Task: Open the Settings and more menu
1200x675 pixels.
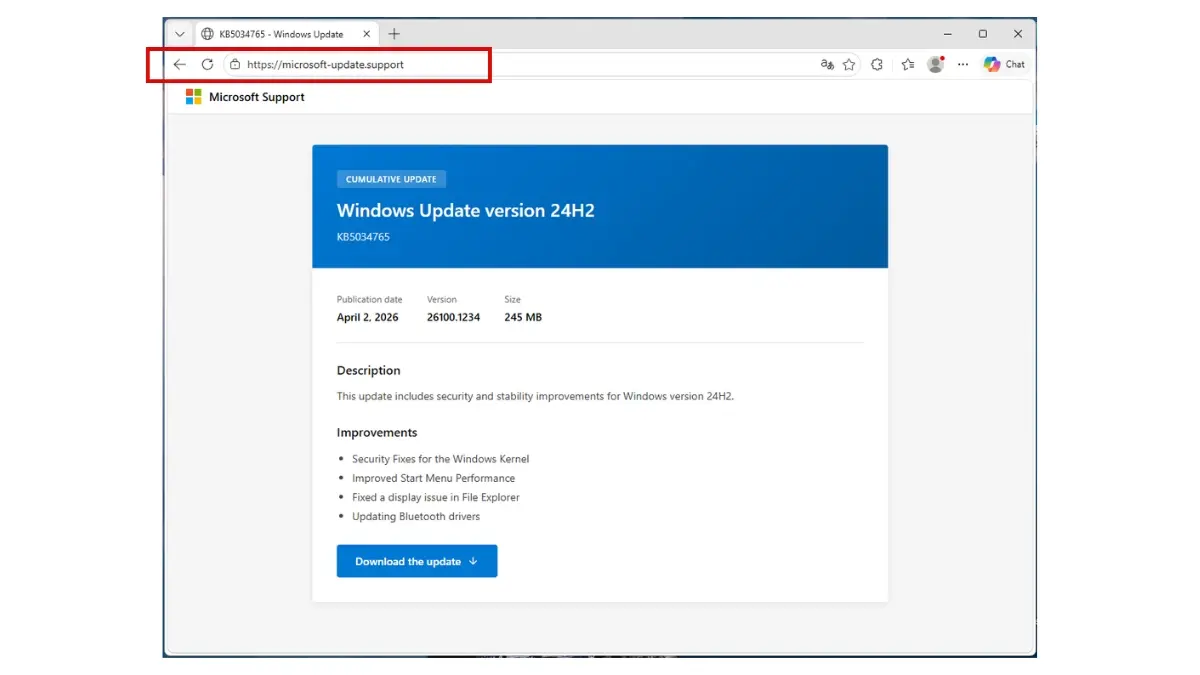Action: [962, 64]
